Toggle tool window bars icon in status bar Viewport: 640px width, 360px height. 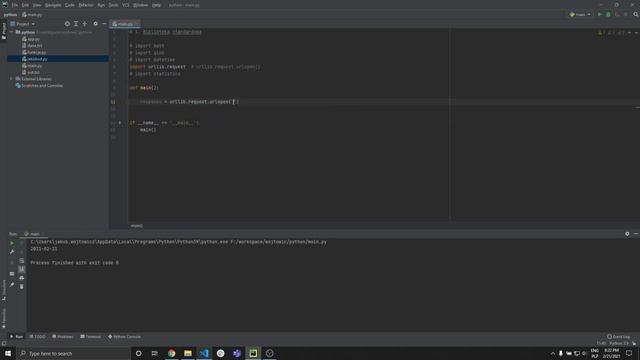tap(4, 344)
